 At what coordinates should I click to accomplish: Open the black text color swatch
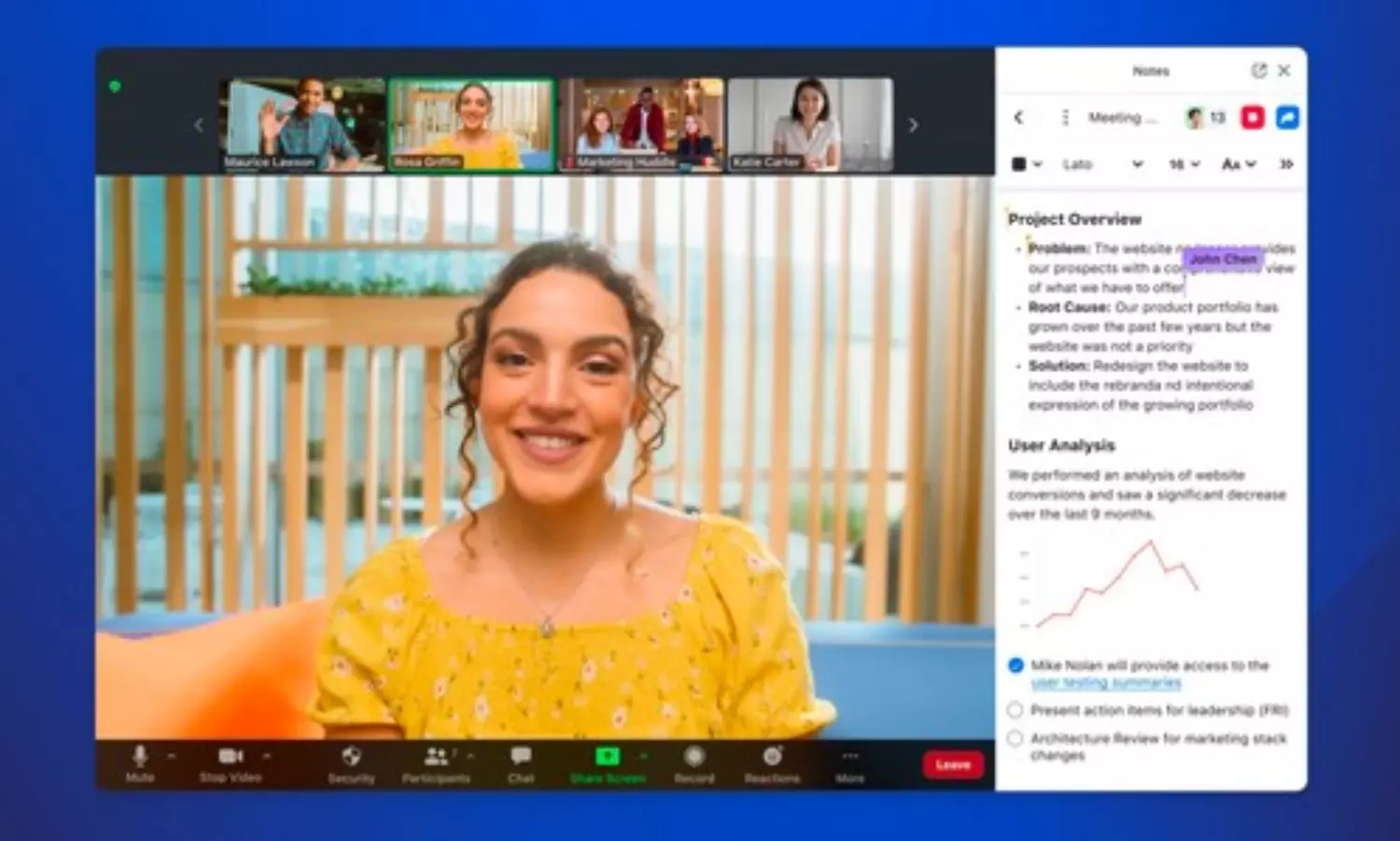[x=1020, y=164]
